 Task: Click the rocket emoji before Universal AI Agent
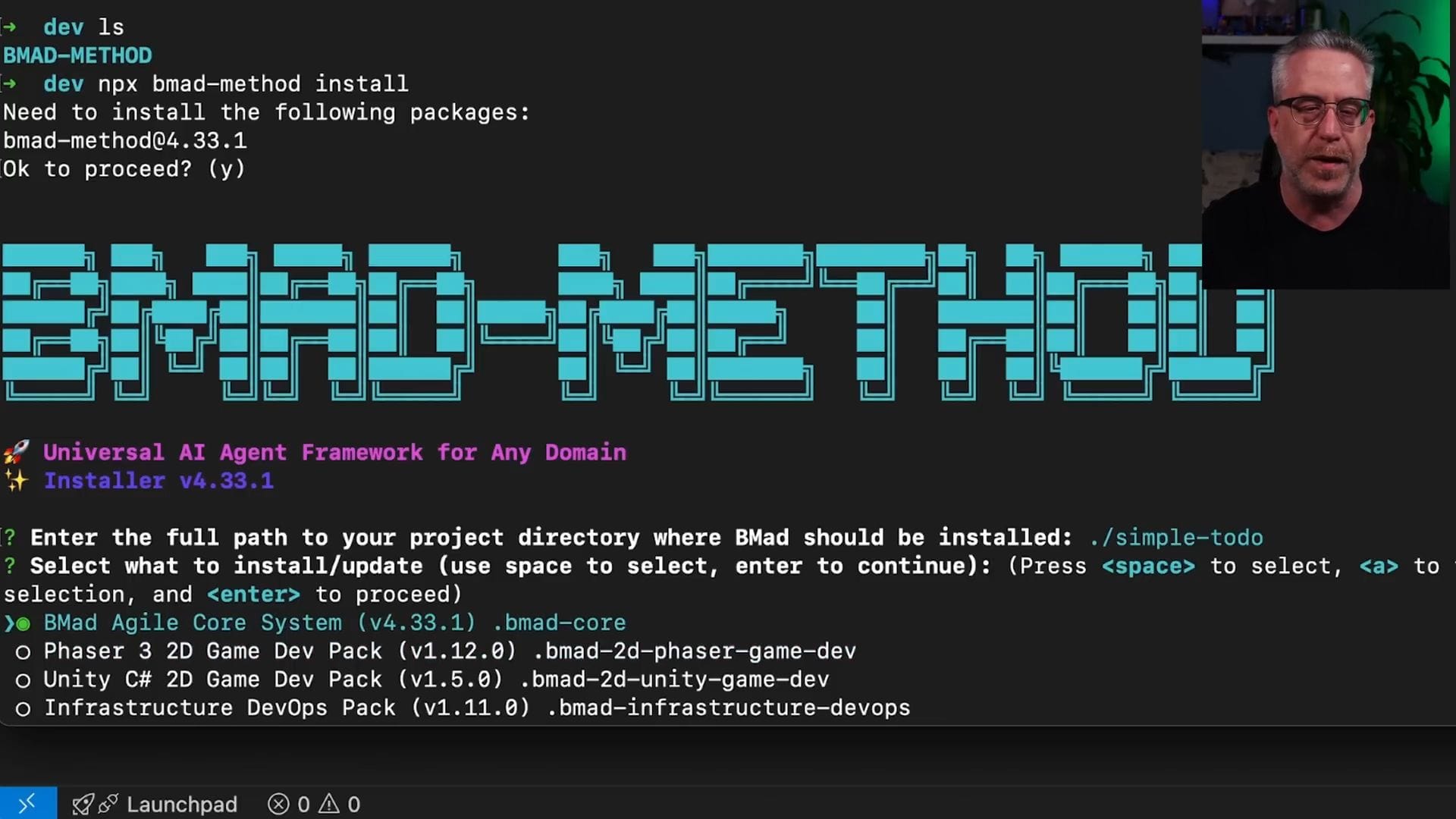pos(16,452)
